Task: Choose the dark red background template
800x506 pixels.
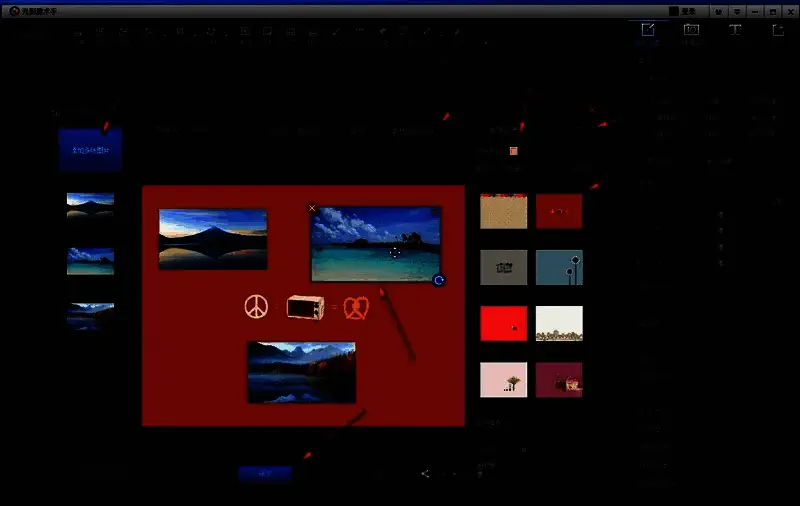Action: pos(559,211)
